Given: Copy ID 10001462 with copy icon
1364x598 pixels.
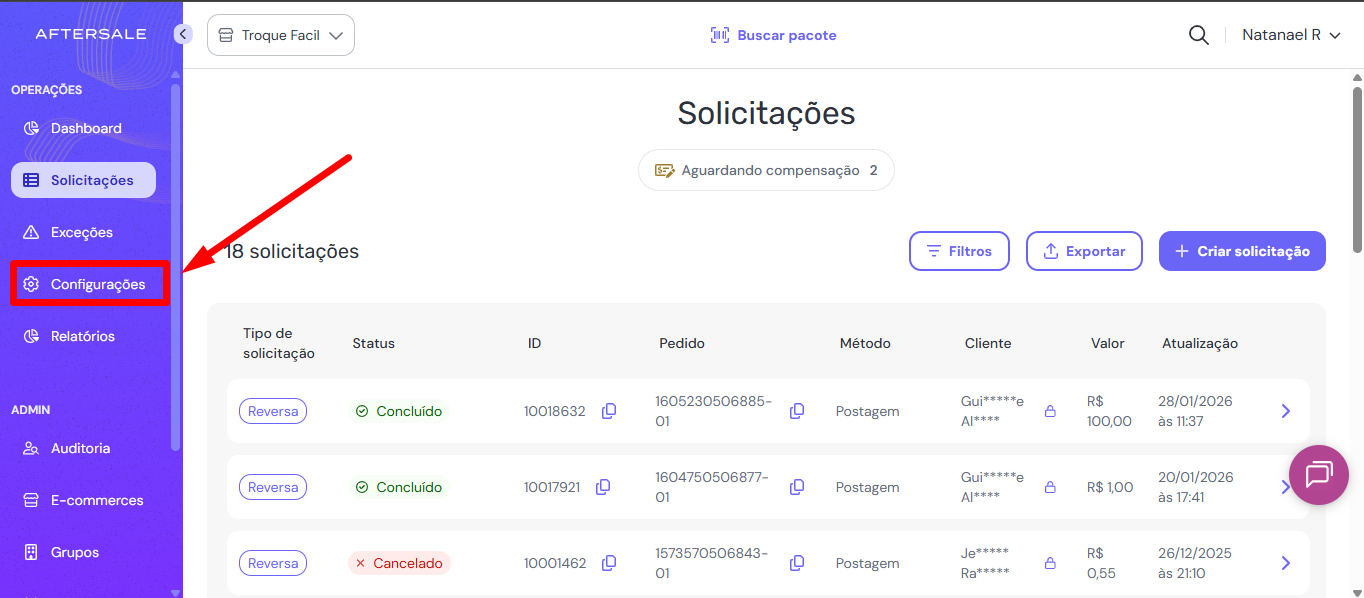Looking at the screenshot, I should [x=609, y=563].
